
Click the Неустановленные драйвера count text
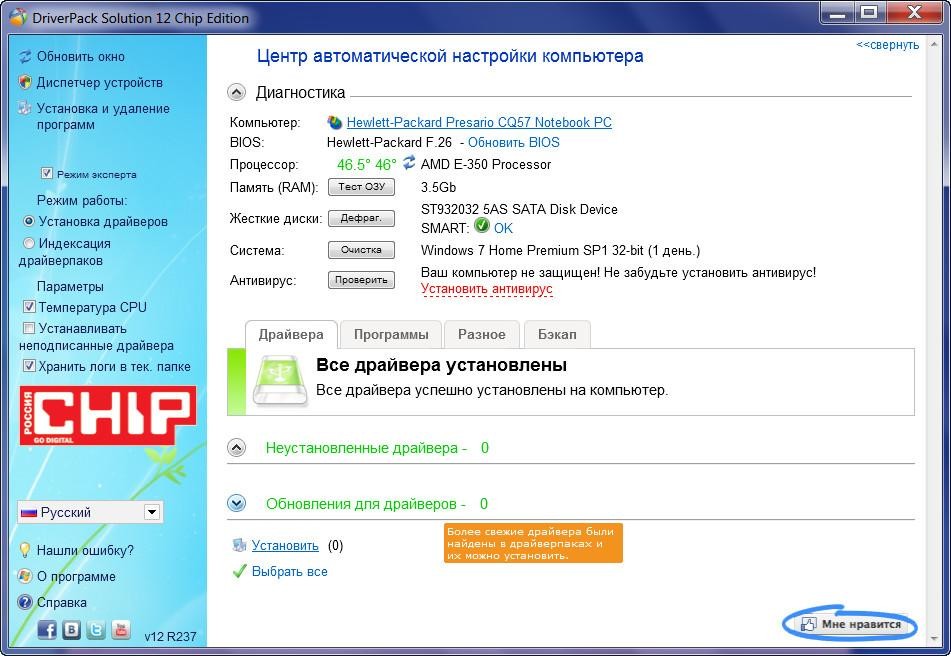point(377,448)
